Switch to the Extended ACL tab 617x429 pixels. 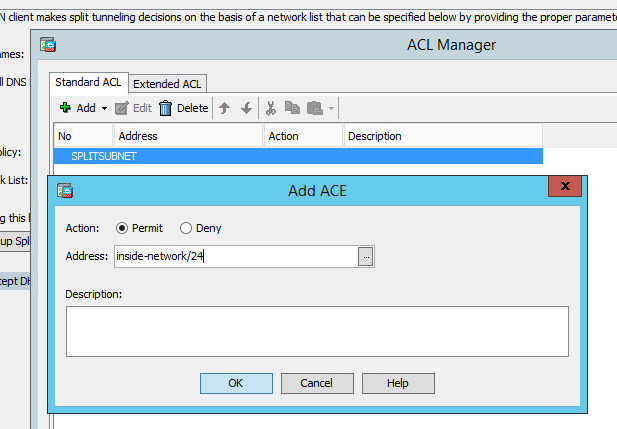tap(168, 84)
